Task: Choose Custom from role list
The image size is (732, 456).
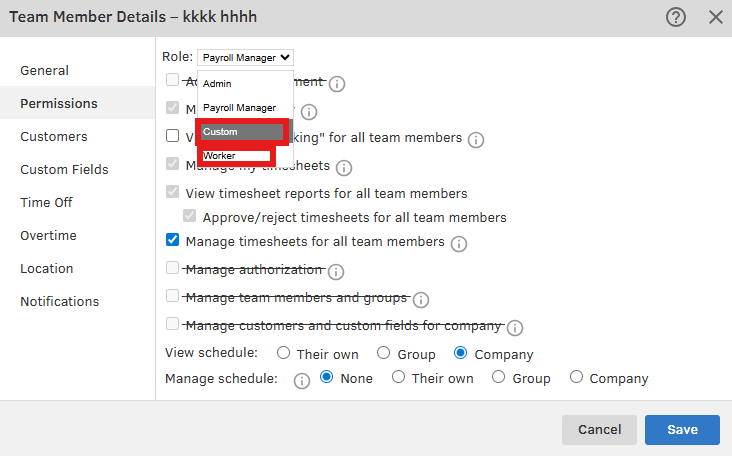Action: 243,132
